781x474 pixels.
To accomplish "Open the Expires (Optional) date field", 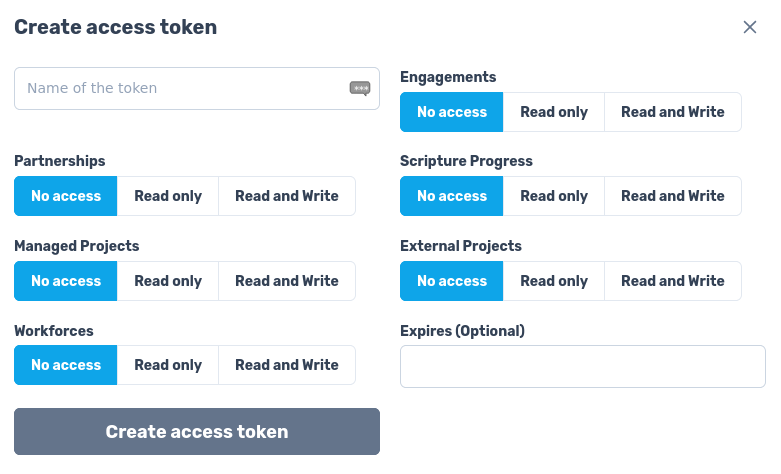I will coord(582,366).
